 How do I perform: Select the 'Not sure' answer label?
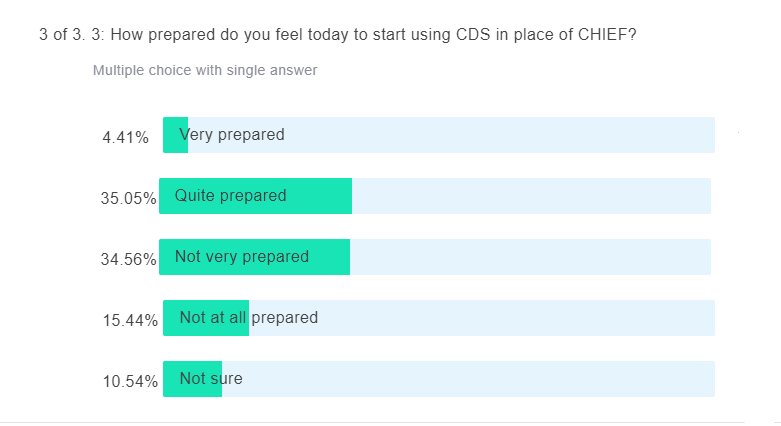210,379
